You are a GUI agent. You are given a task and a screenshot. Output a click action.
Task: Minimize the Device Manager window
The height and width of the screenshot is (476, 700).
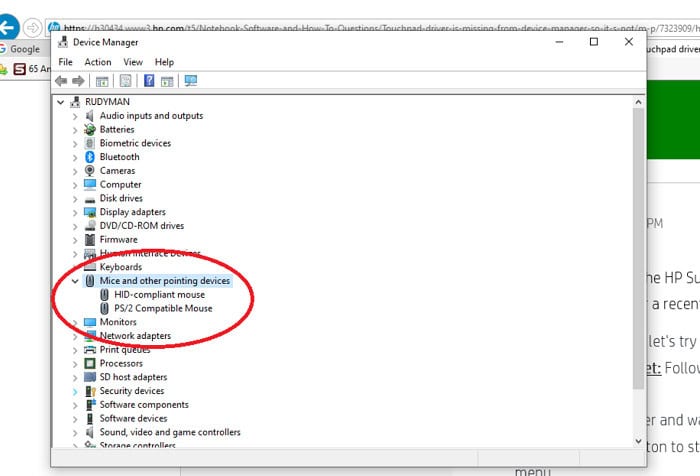(559, 42)
